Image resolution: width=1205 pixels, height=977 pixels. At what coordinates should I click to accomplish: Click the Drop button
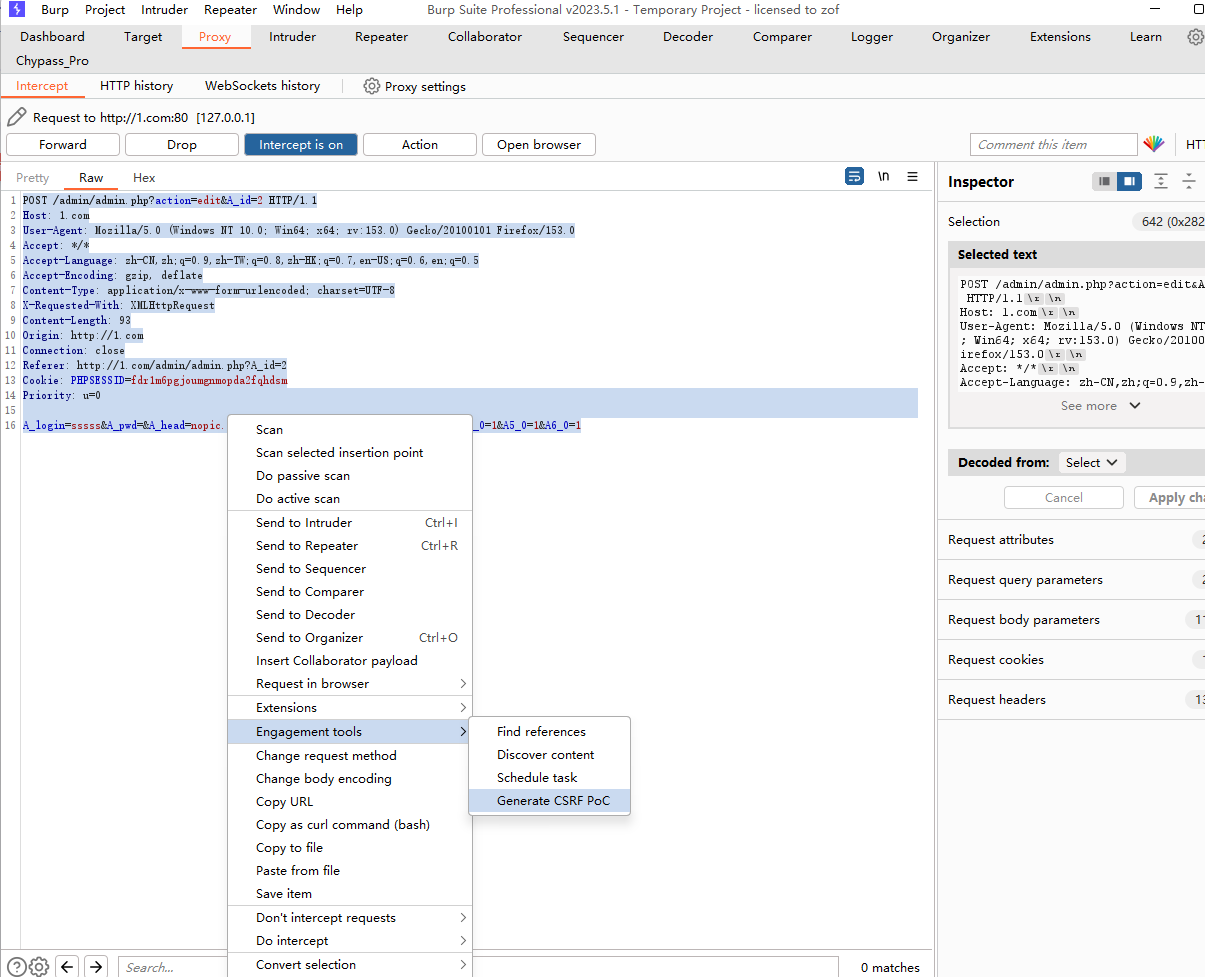point(182,144)
